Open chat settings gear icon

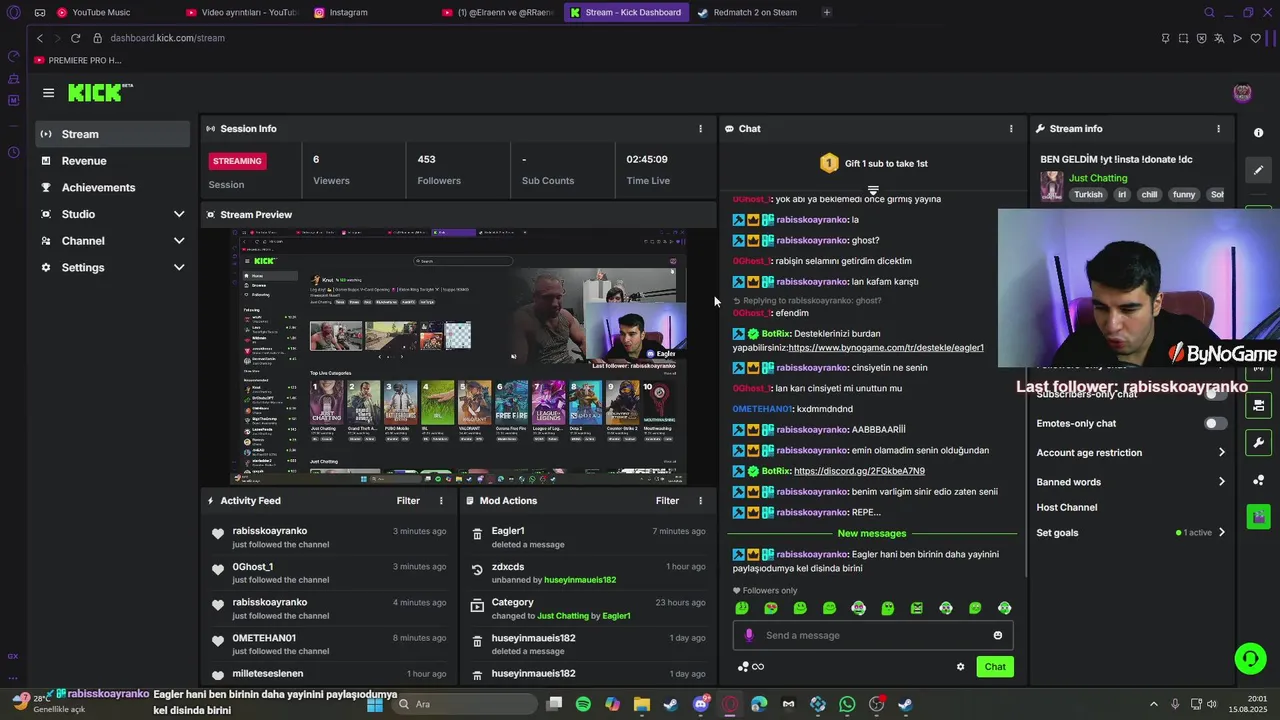pos(960,667)
